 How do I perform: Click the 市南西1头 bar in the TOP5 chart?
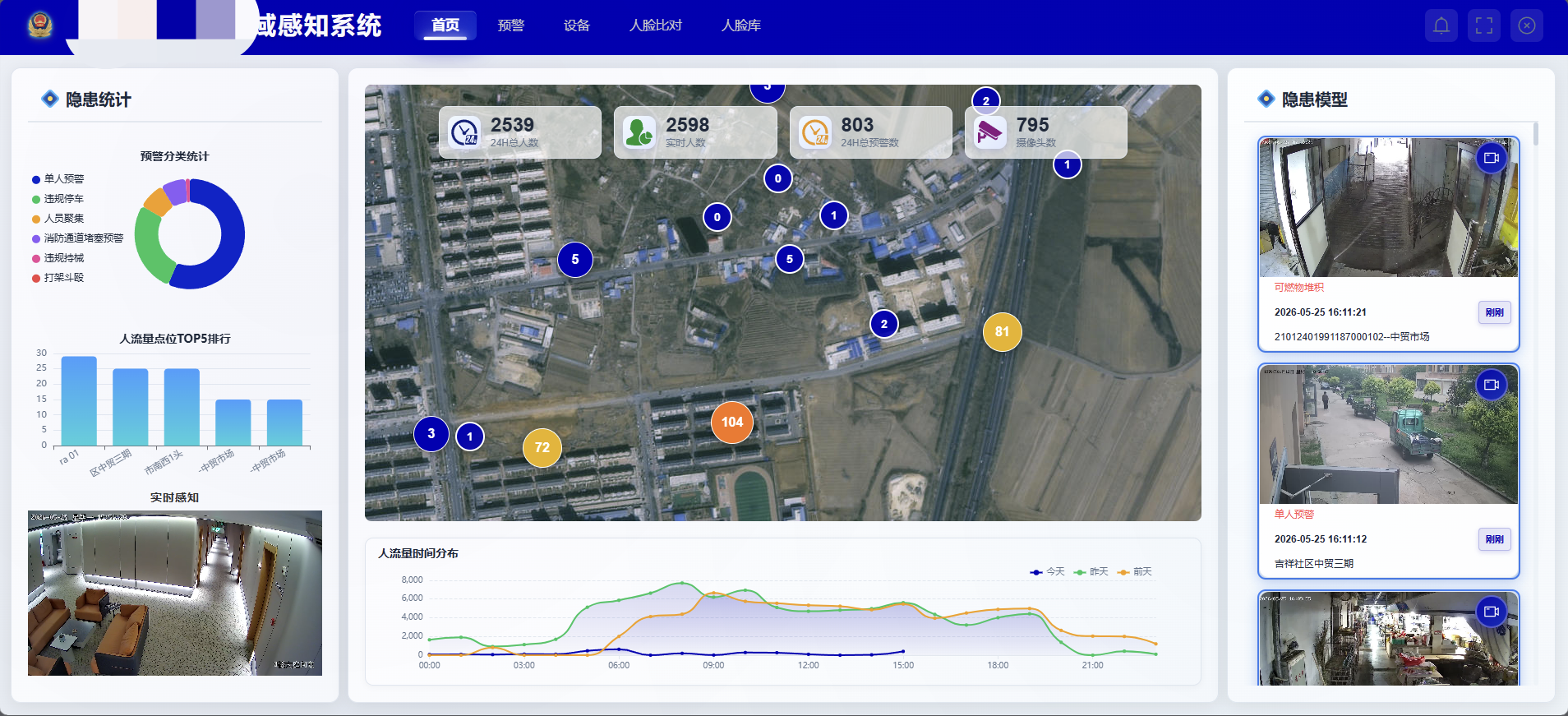(x=182, y=408)
